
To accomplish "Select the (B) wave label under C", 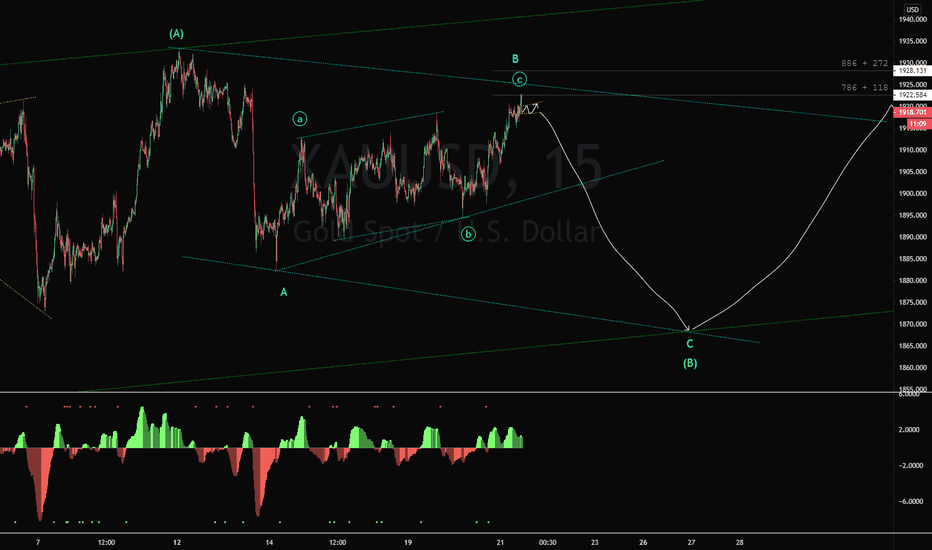I will (689, 363).
